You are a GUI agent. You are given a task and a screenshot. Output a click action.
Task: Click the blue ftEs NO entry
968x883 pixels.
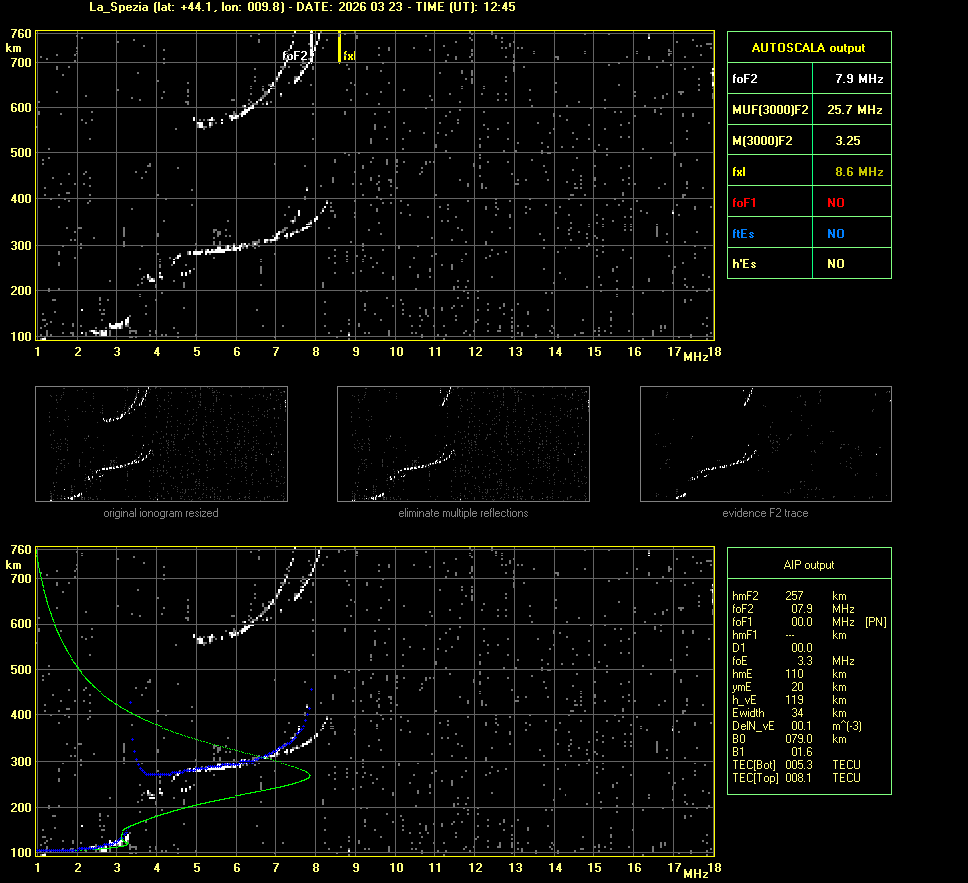tap(835, 234)
